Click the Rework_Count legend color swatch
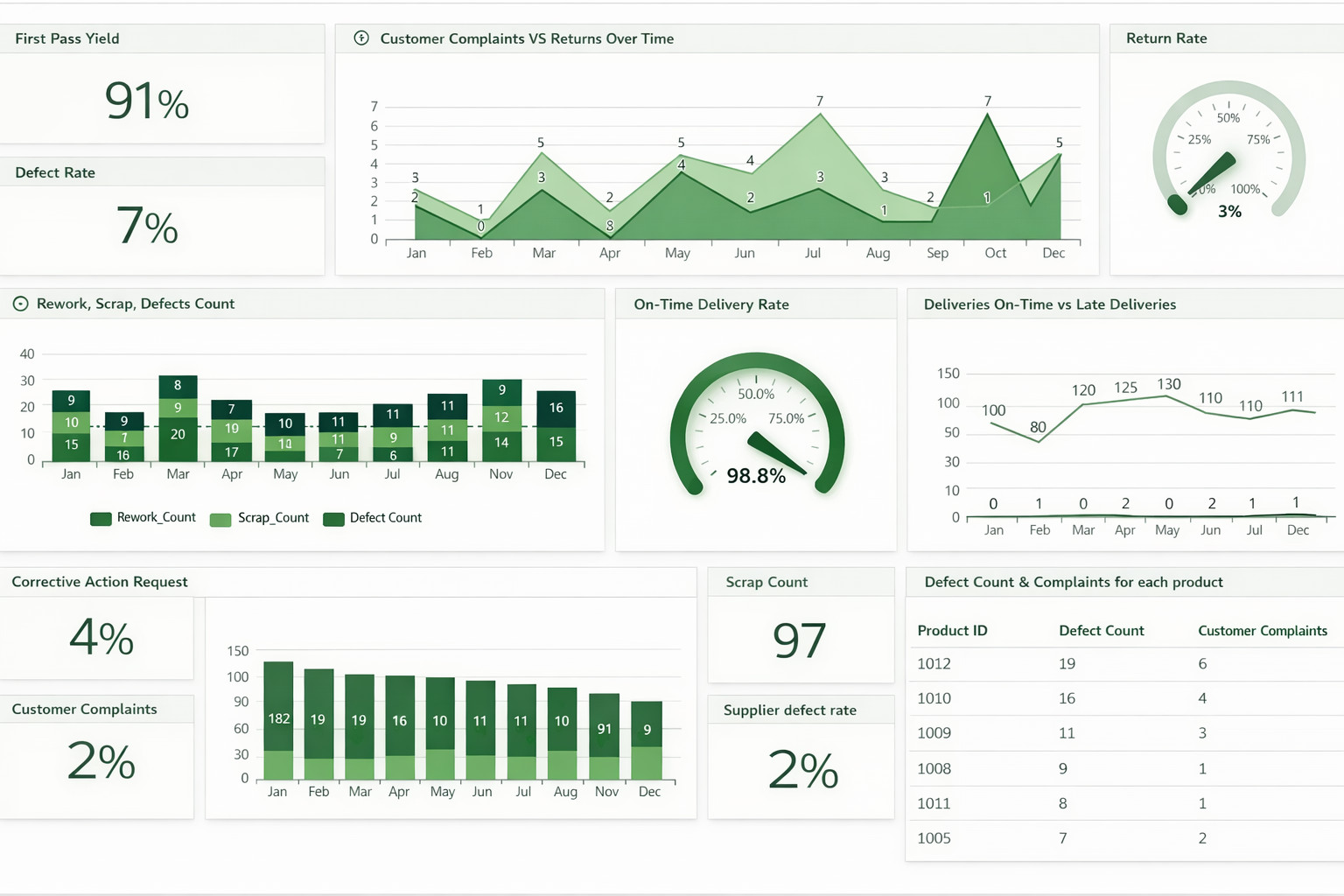 pos(101,519)
